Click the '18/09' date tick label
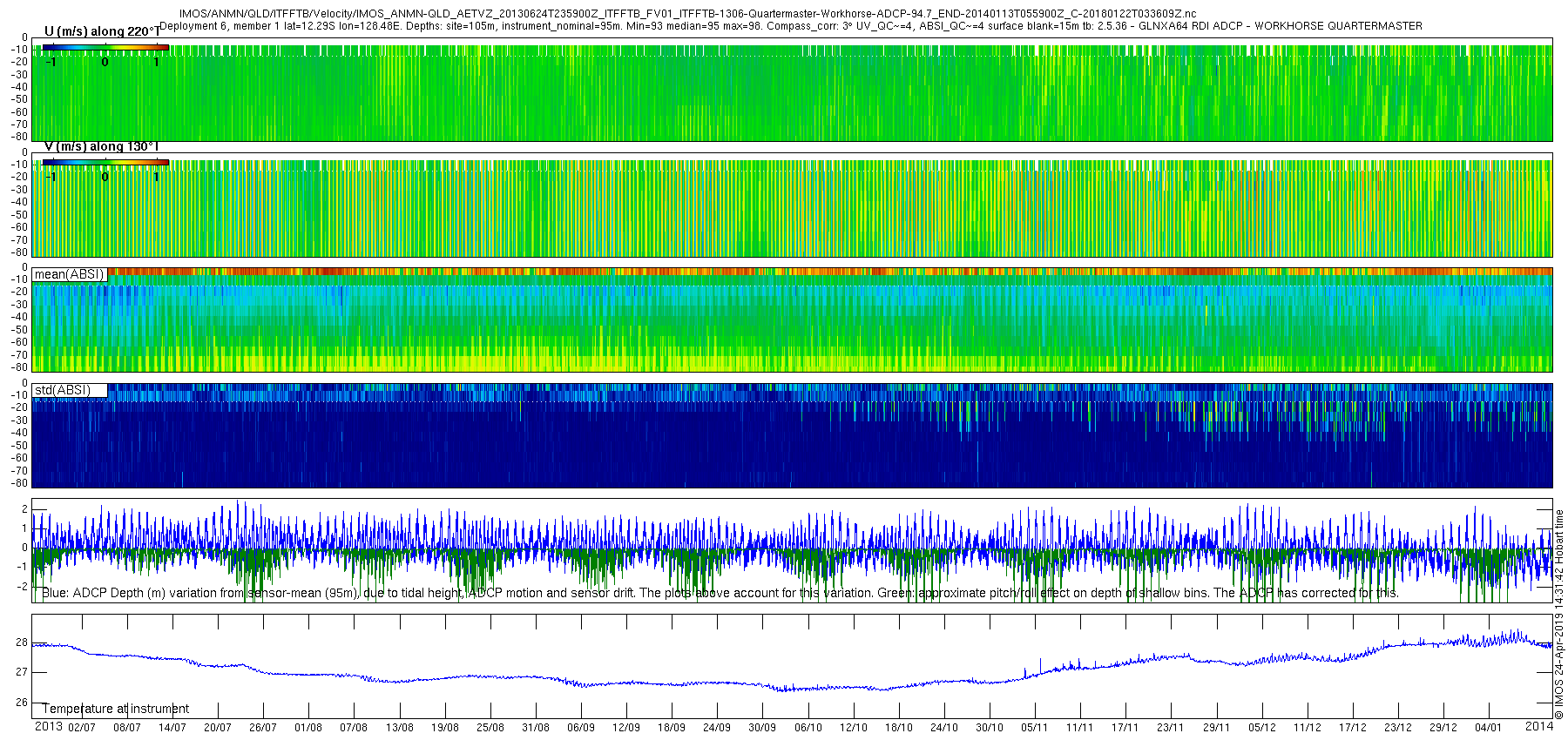This screenshot has width=1568, height=740. (x=672, y=728)
